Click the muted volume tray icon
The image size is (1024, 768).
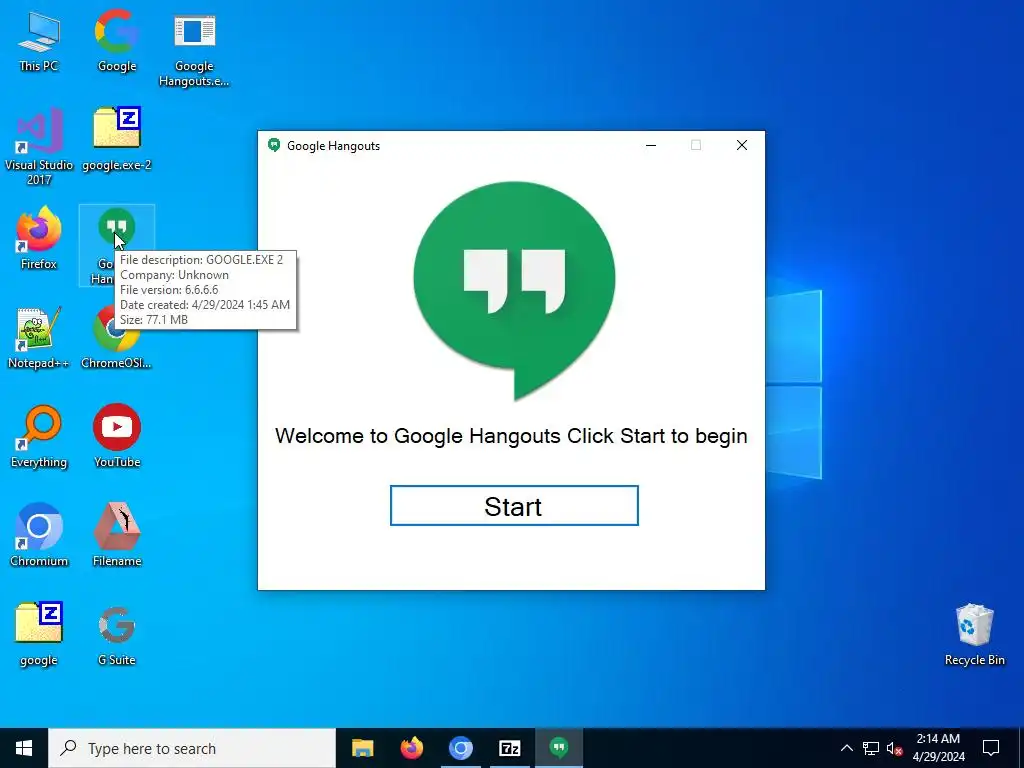[x=894, y=748]
